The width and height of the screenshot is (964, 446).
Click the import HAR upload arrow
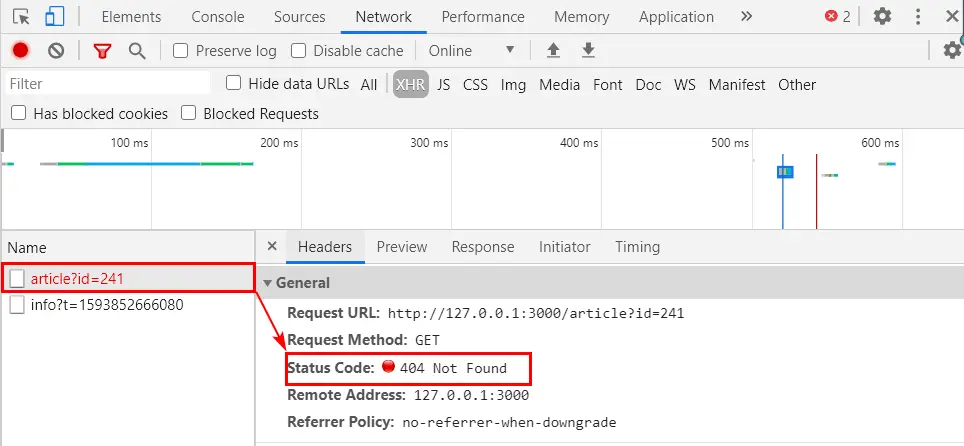[553, 51]
